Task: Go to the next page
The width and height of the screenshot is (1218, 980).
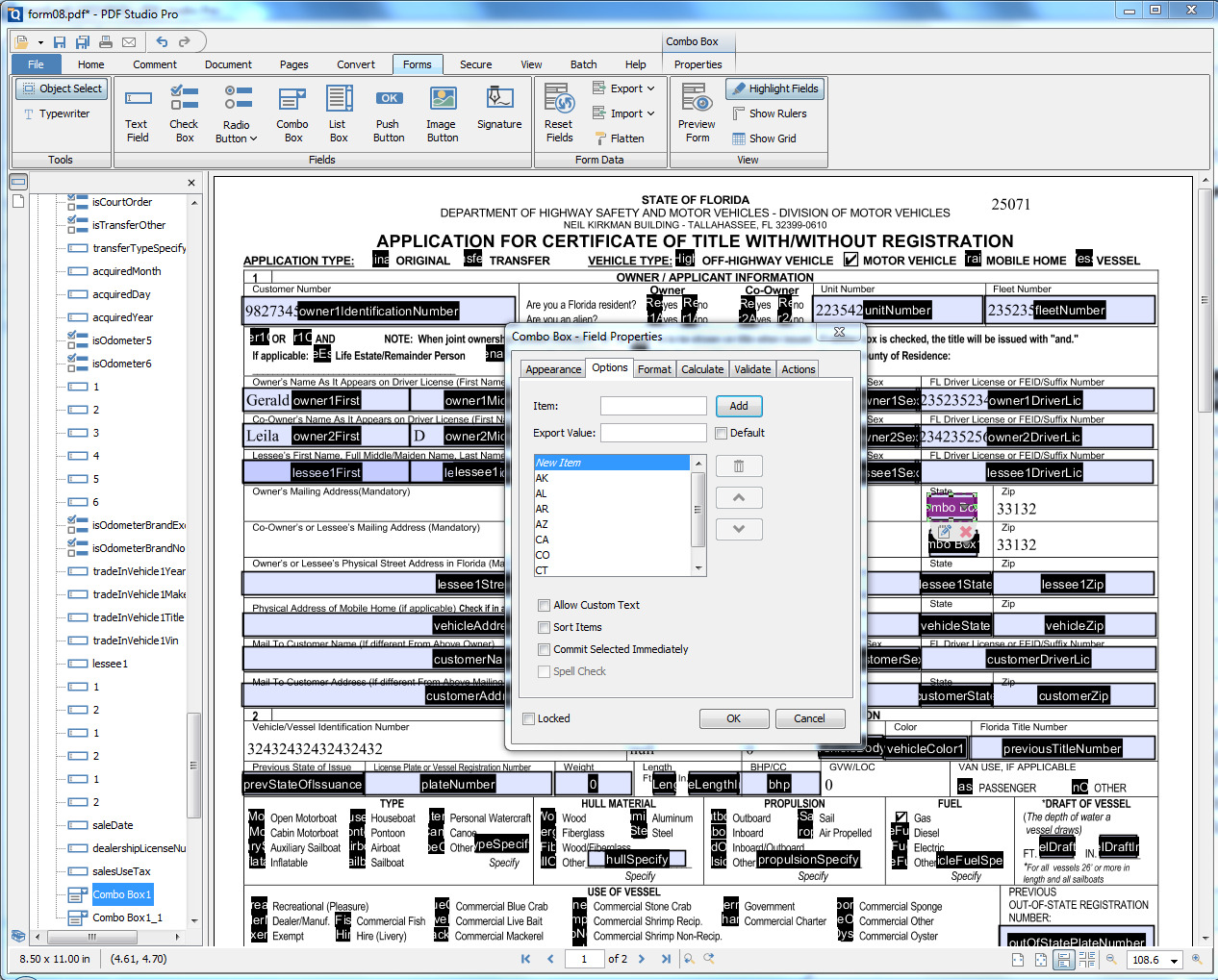Action: (x=640, y=959)
